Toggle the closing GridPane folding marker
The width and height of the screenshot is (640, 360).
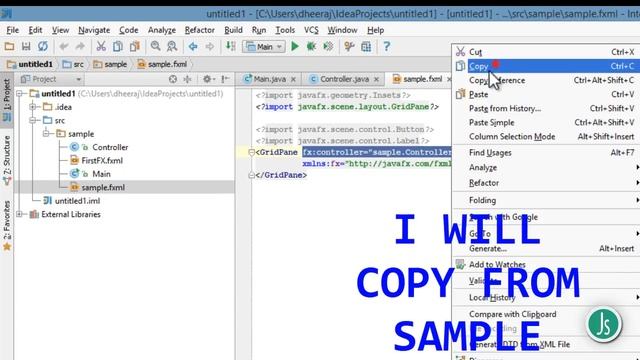click(251, 175)
